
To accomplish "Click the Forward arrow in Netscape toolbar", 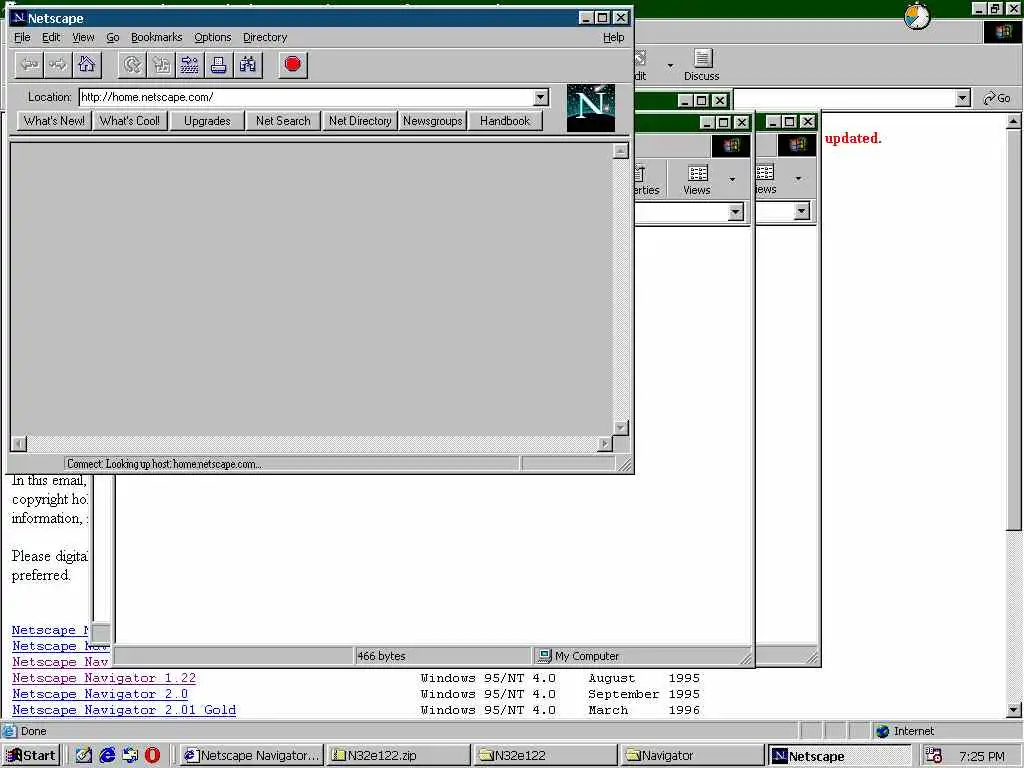I will (57, 65).
